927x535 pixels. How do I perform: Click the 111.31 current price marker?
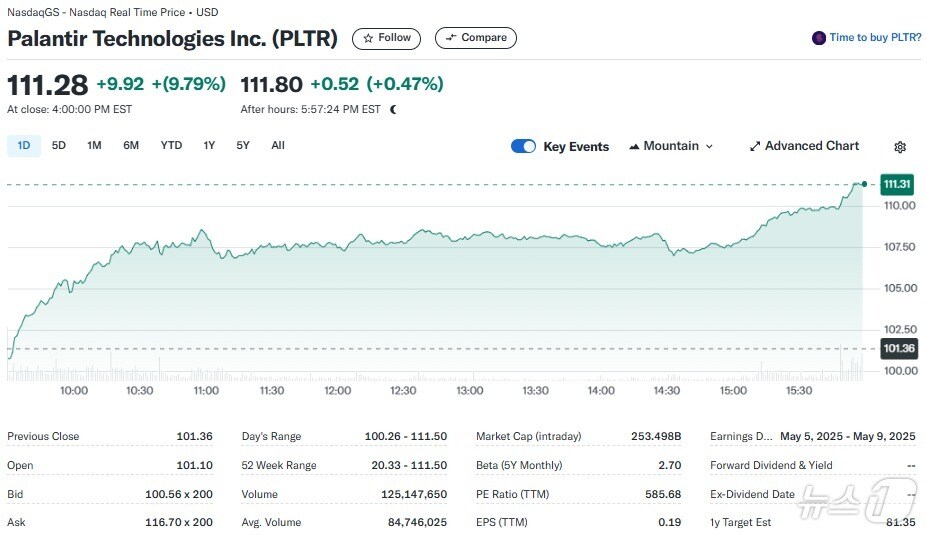click(897, 184)
